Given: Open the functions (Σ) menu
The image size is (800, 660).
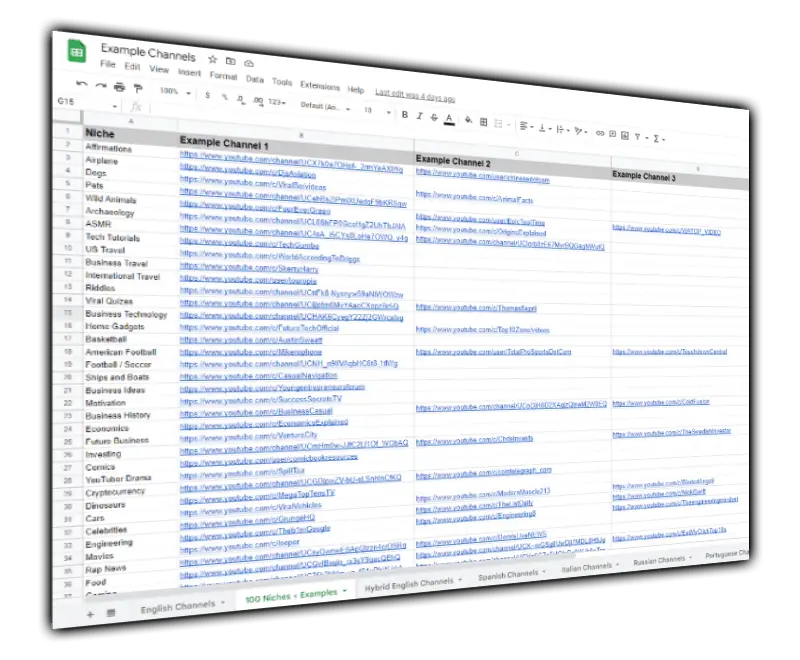Looking at the screenshot, I should point(656,138).
